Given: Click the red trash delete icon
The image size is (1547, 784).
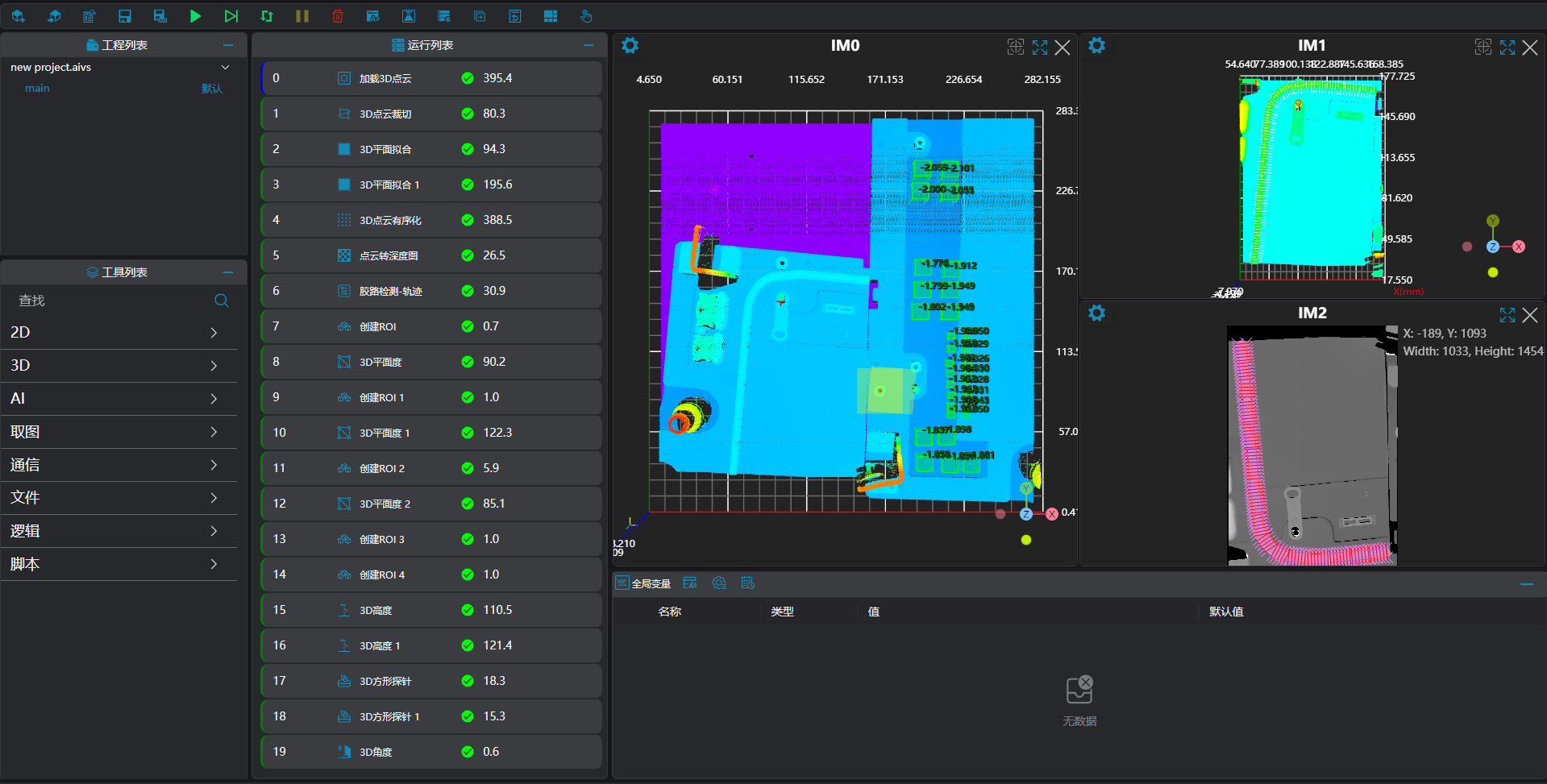Looking at the screenshot, I should pyautogui.click(x=338, y=16).
